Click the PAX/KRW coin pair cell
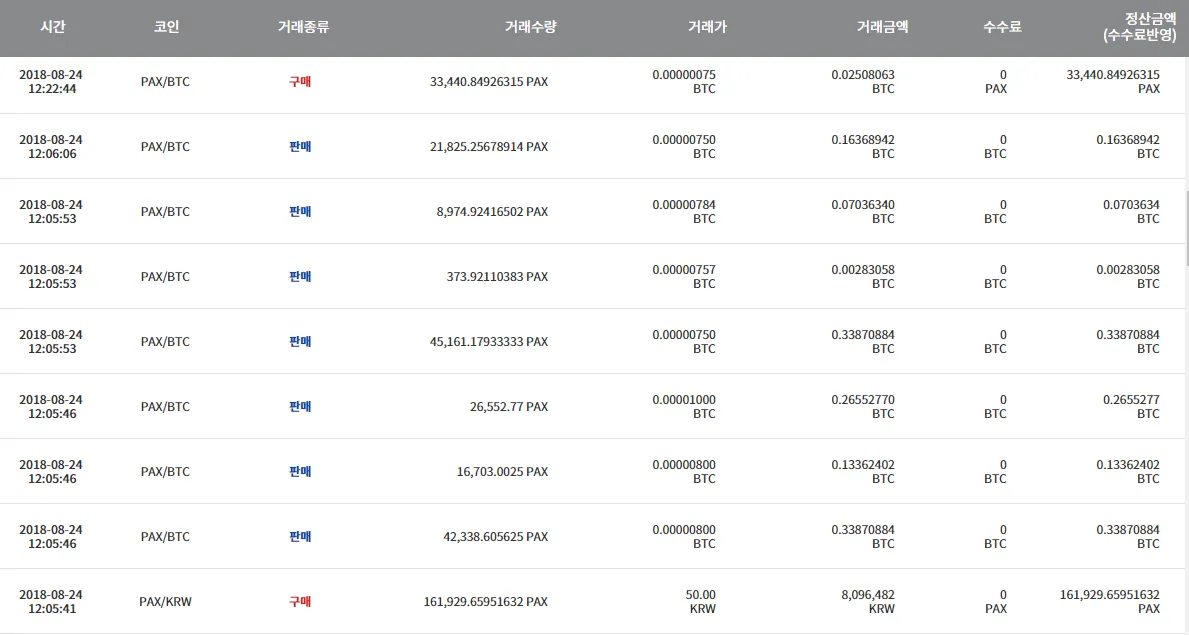This screenshot has height=635, width=1189. 165,602
